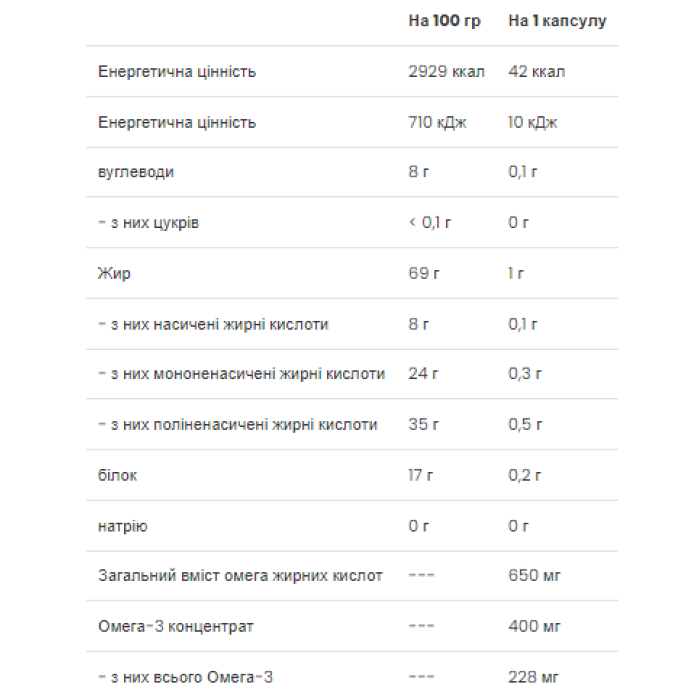
Task: Select the "Омега-3 концентрат" row label
Action: point(176,626)
